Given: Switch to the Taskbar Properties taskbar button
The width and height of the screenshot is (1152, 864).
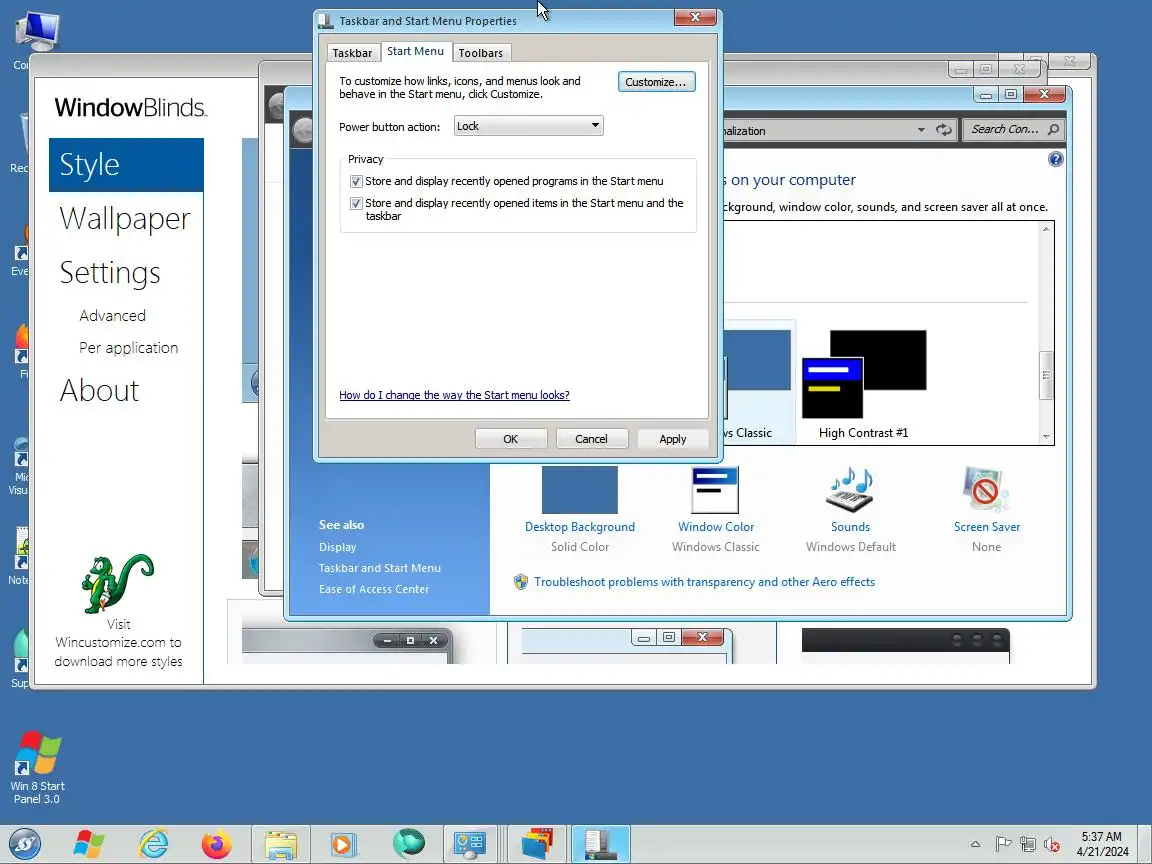Looking at the screenshot, I should tap(600, 844).
